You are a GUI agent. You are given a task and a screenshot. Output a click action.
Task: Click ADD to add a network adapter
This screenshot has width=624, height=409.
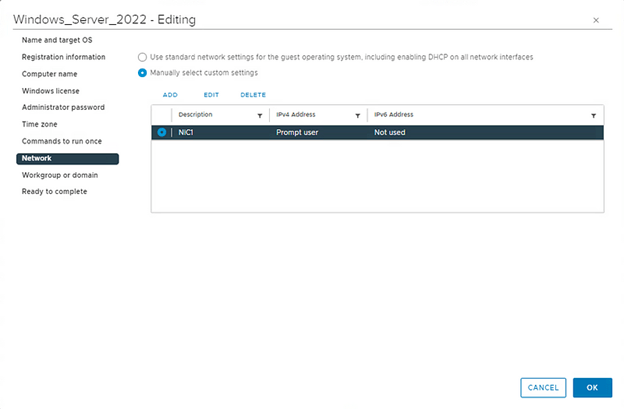click(170, 94)
